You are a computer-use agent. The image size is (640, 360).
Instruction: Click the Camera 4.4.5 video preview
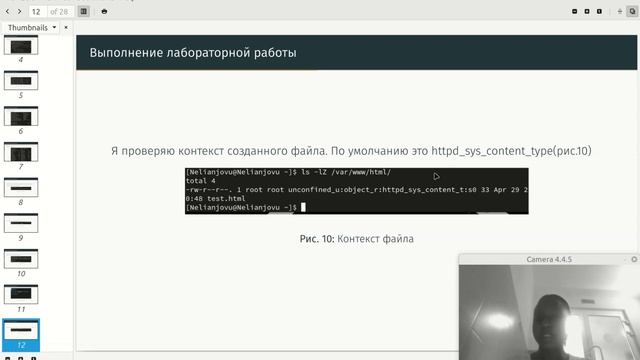point(549,312)
